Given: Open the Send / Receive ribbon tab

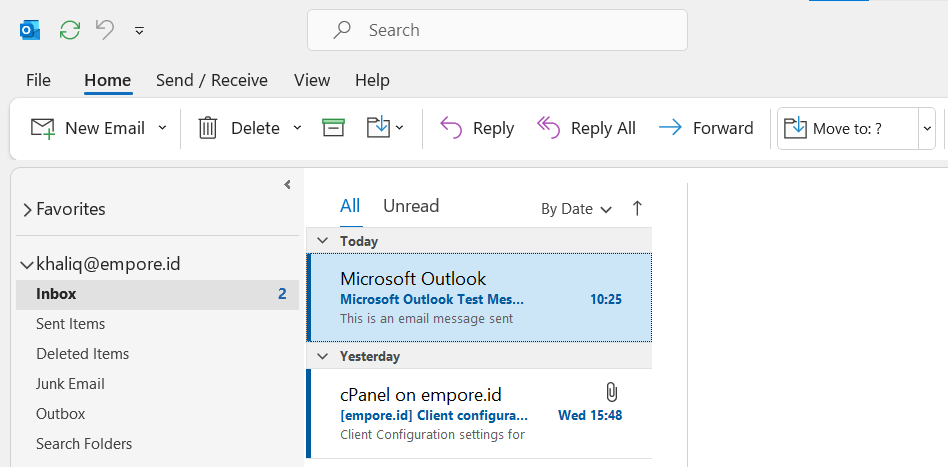Looking at the screenshot, I should (212, 80).
